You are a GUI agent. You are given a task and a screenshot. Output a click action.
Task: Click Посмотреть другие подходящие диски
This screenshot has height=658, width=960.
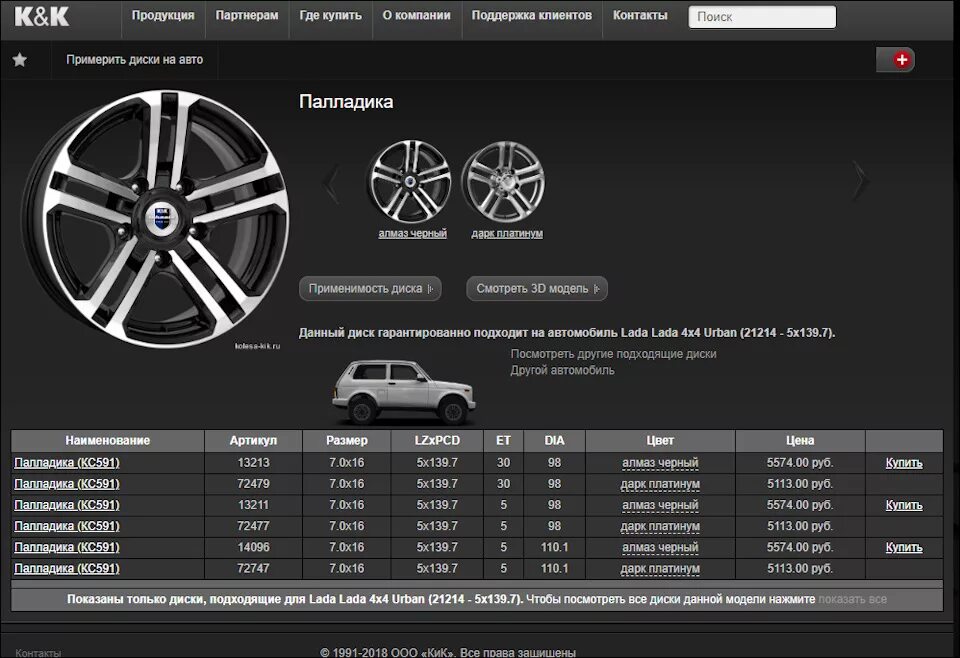(613, 354)
